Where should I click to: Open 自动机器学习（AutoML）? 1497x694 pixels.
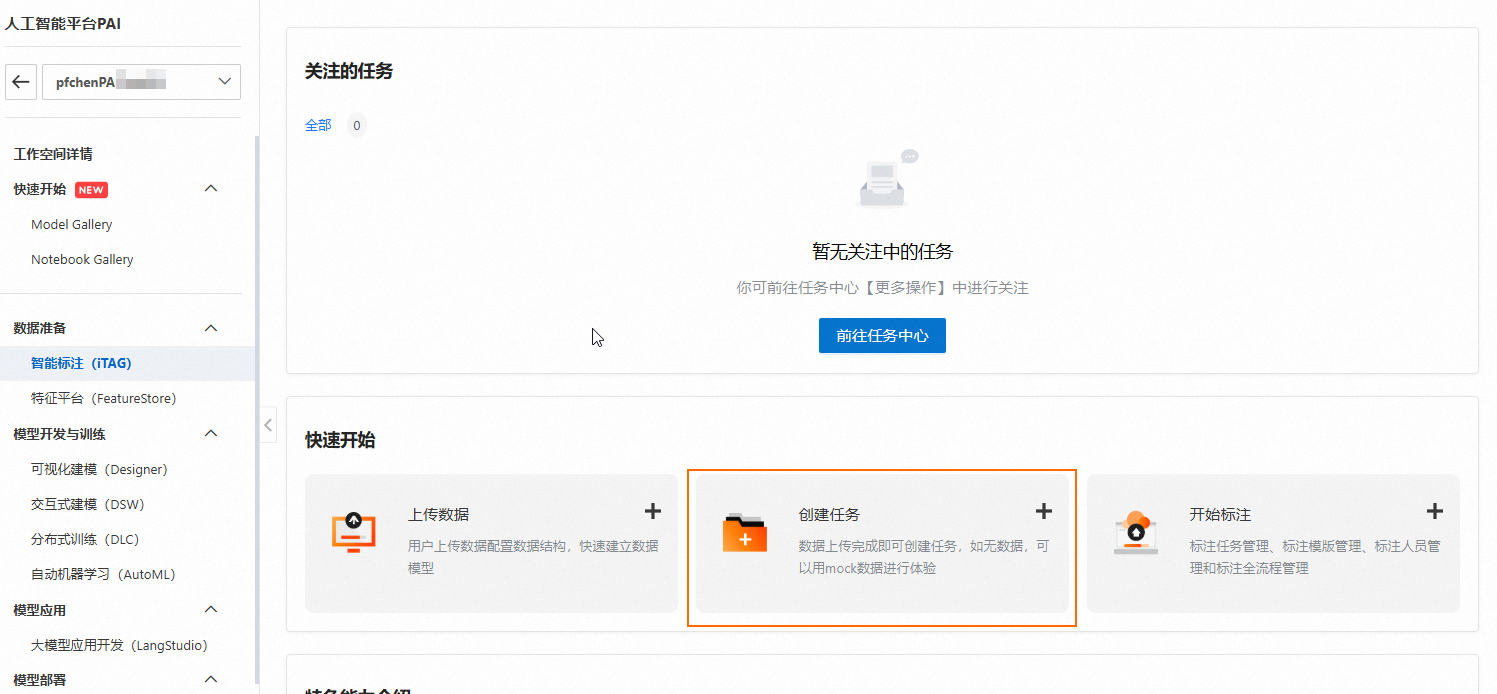point(103,575)
